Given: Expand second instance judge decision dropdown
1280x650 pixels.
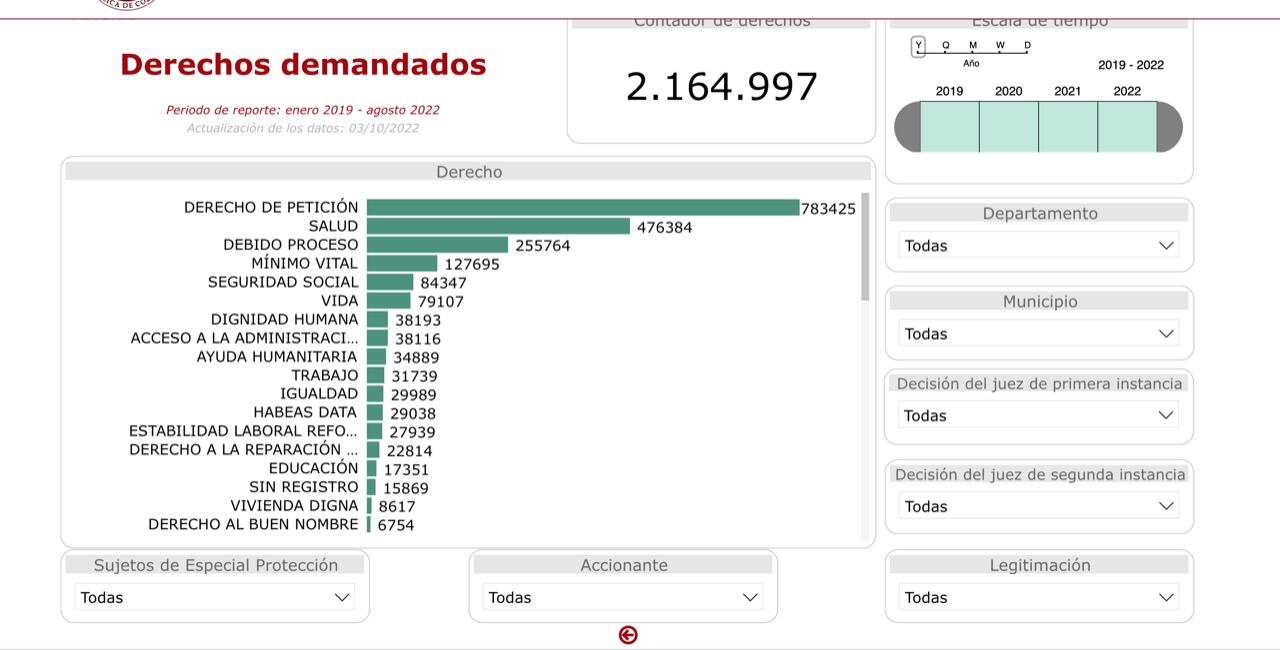Looking at the screenshot, I should tap(1038, 507).
